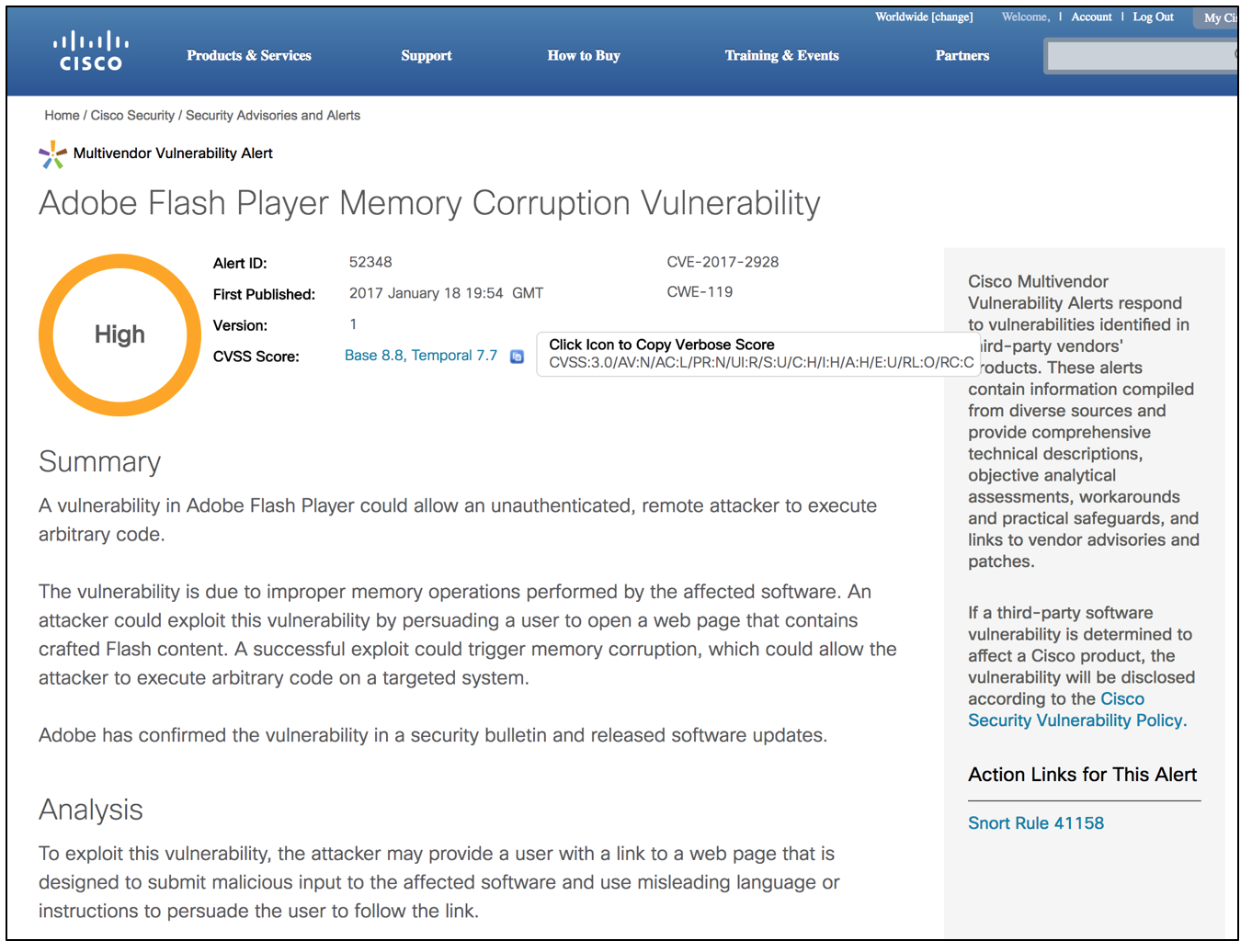Open the Base 8.8, Temporal 7.7 score link
The image size is (1252, 952).
(420, 356)
